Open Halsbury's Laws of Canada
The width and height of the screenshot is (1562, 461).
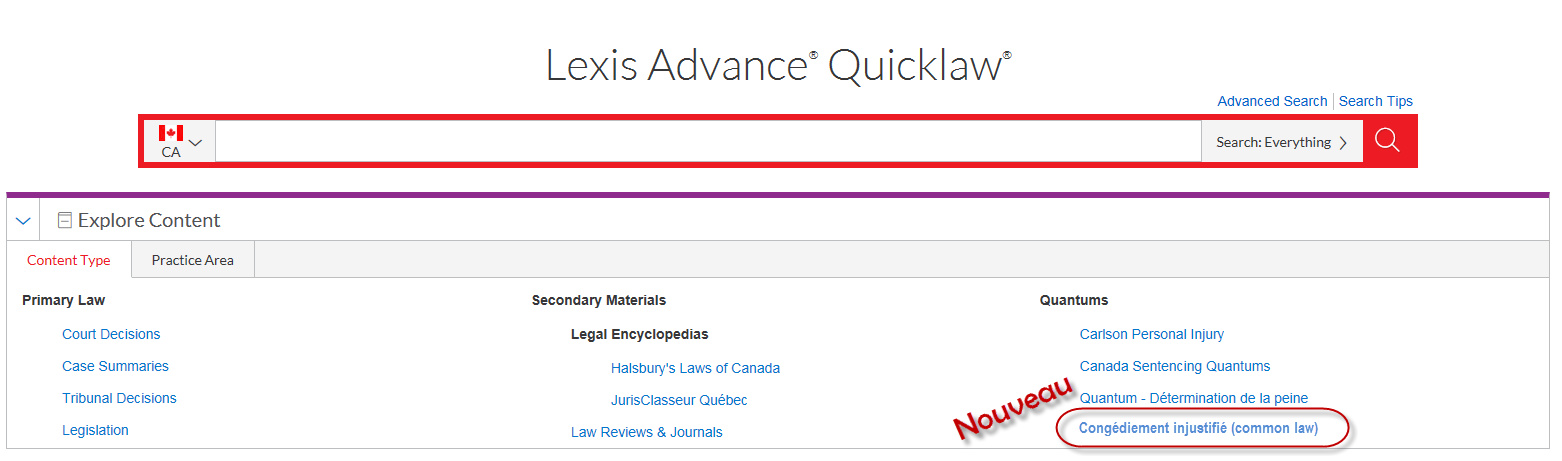coord(695,368)
